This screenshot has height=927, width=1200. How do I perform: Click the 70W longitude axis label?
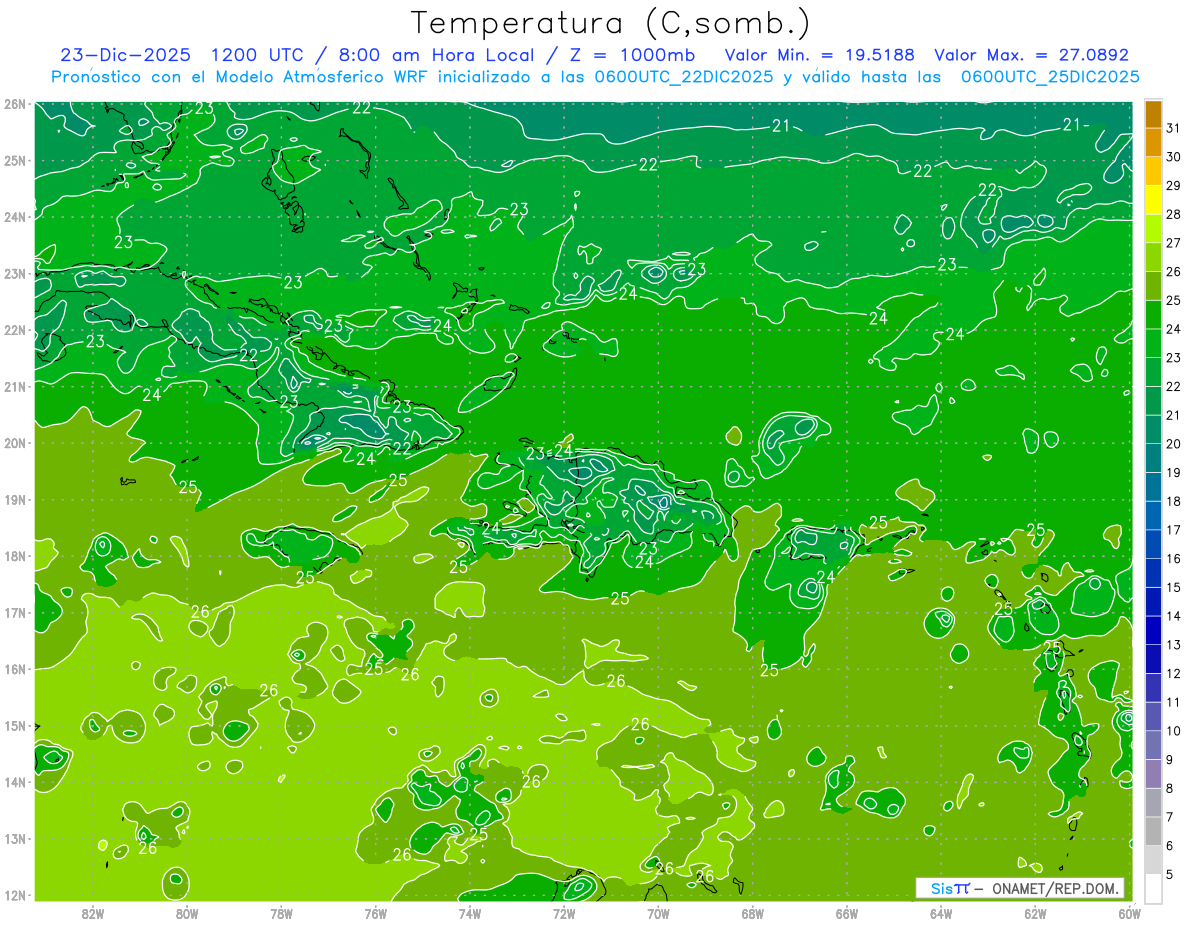click(658, 913)
